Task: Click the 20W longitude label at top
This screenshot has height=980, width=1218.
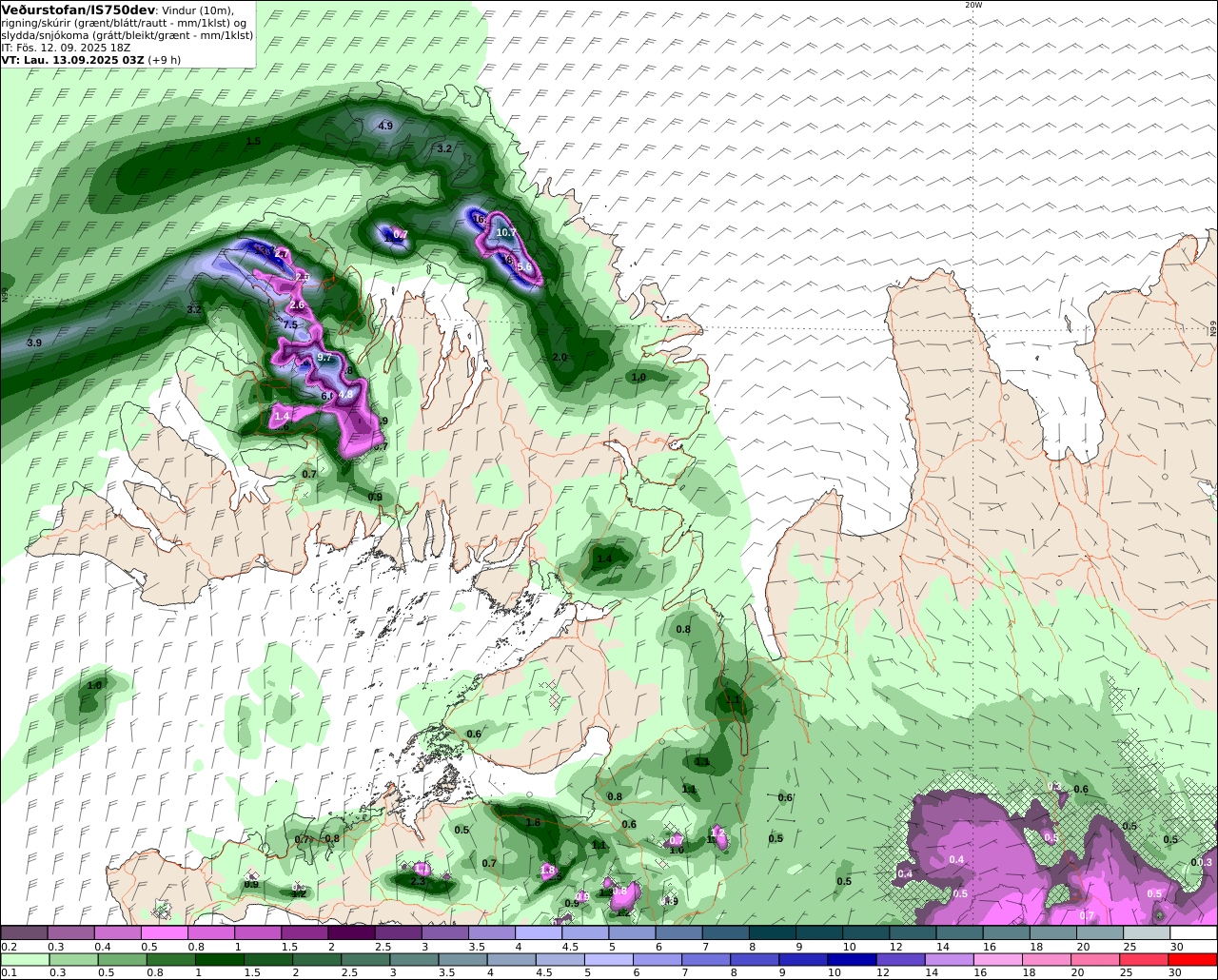Action: 972,5
